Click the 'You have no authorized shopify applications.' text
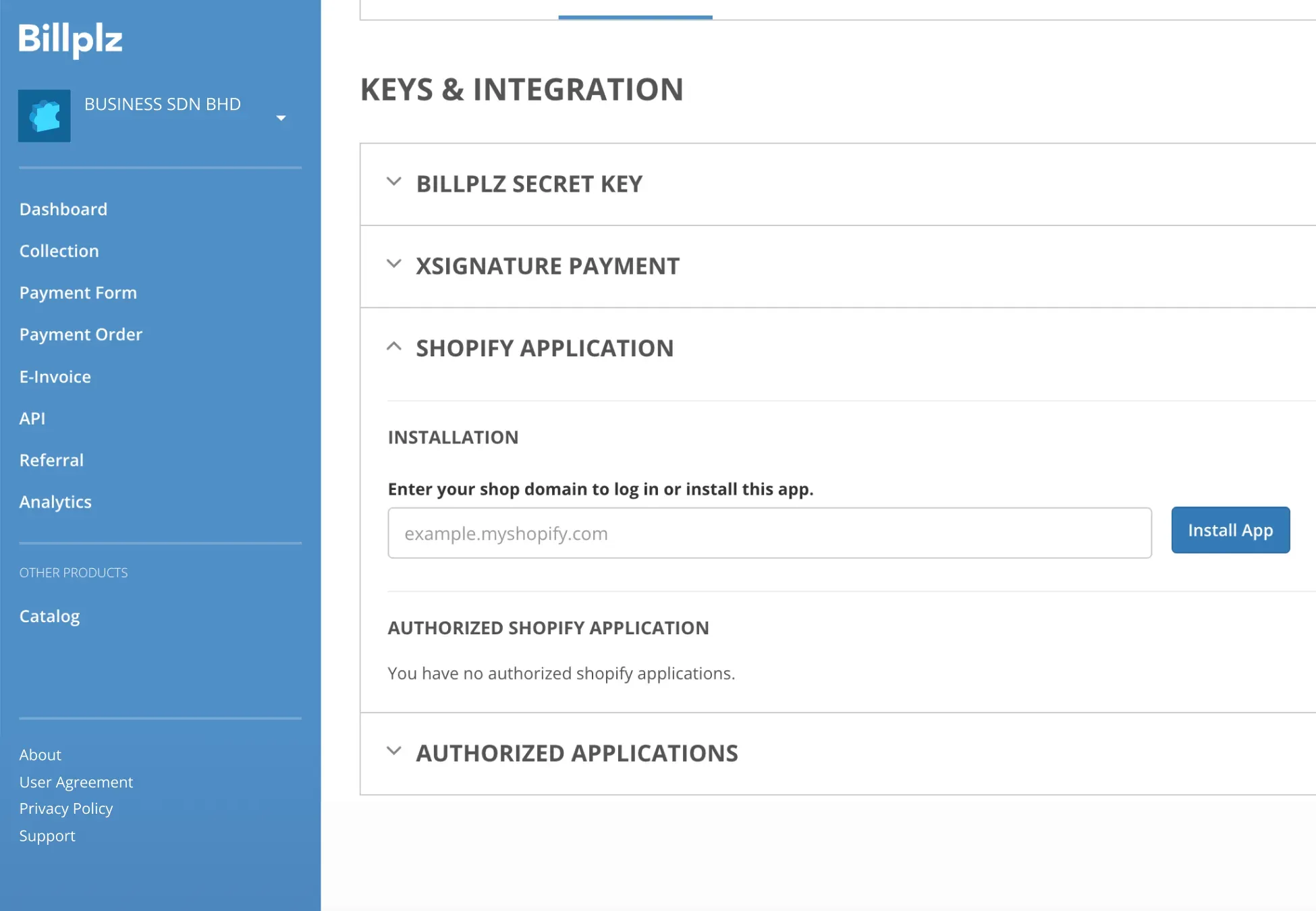1316x911 pixels. [x=561, y=673]
